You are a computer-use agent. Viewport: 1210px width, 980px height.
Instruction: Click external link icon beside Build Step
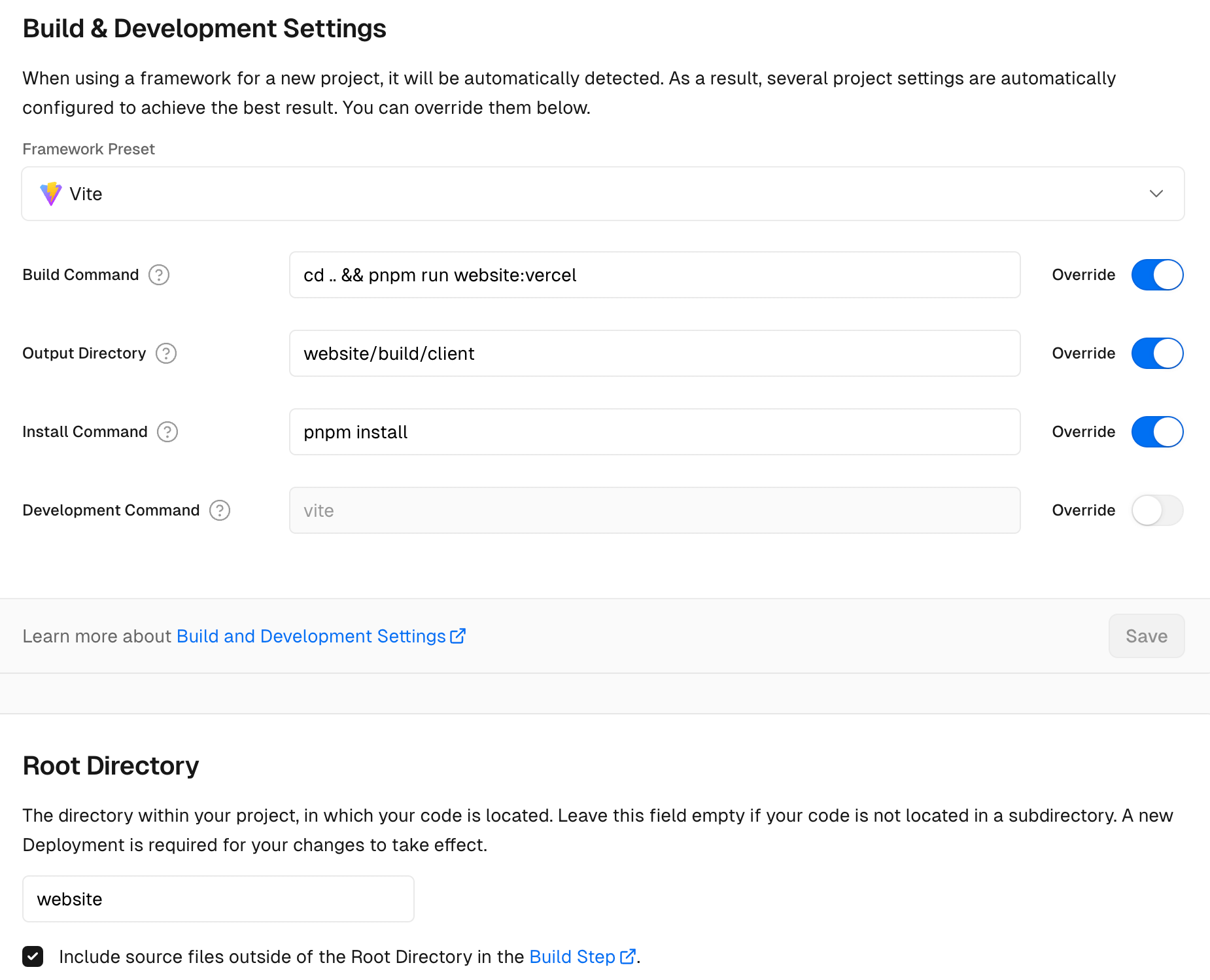coord(627,956)
